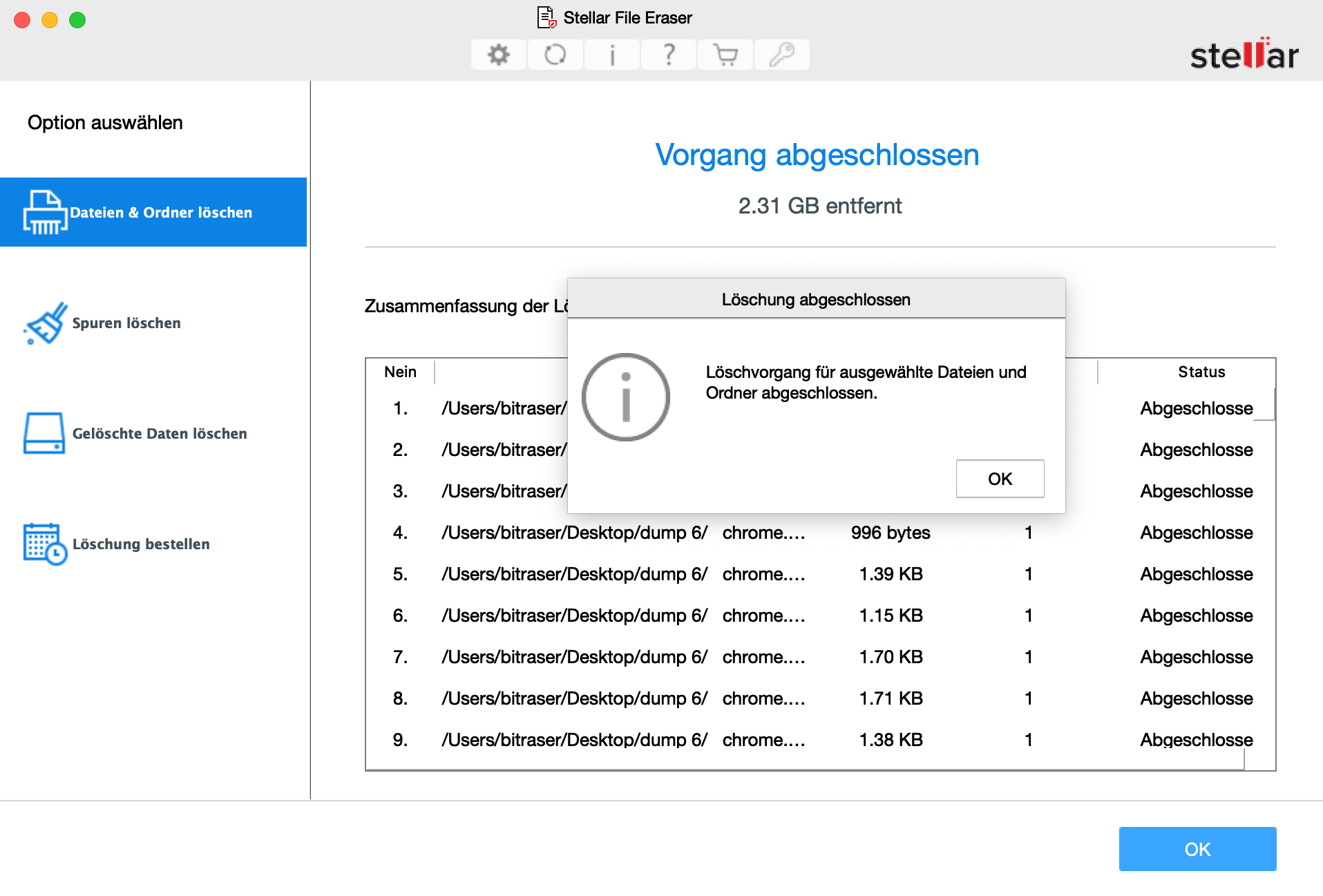Click the calendar icon for Löschung bestellen
1323x896 pixels.
45,544
